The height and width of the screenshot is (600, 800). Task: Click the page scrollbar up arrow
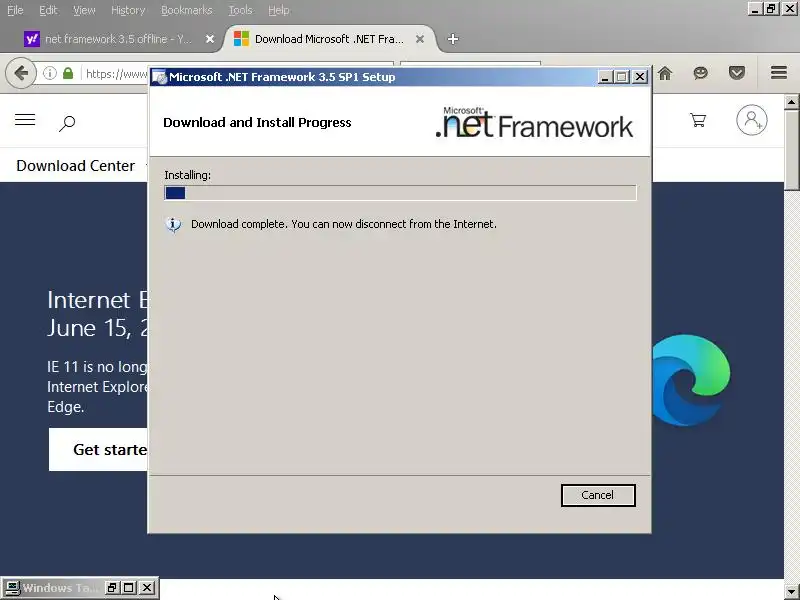point(791,103)
